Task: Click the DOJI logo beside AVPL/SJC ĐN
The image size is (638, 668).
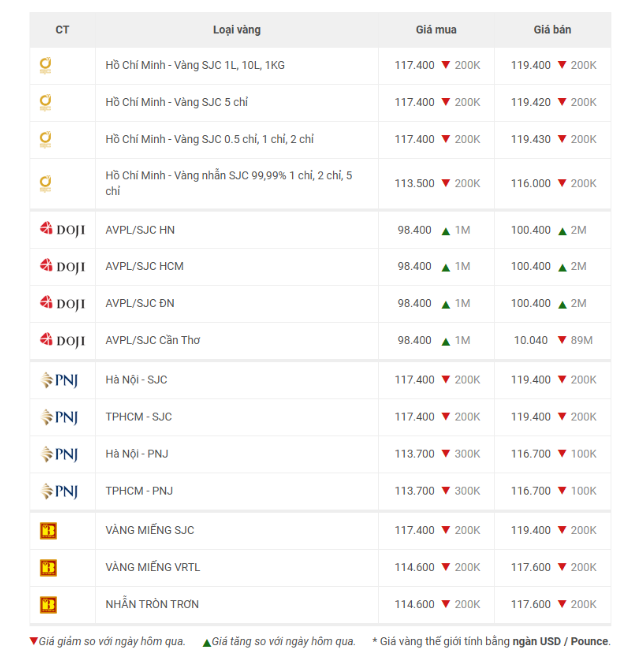Action: pos(62,303)
